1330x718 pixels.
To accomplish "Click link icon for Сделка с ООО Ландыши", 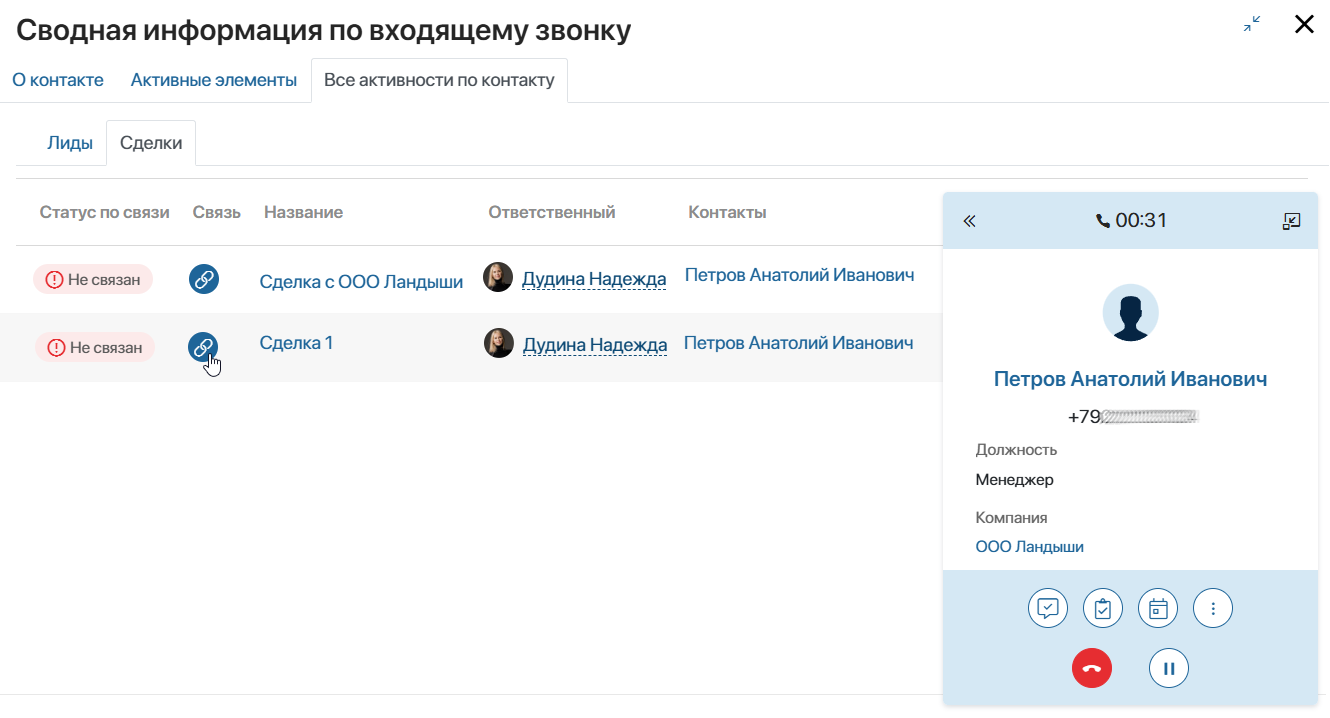I will click(x=204, y=279).
